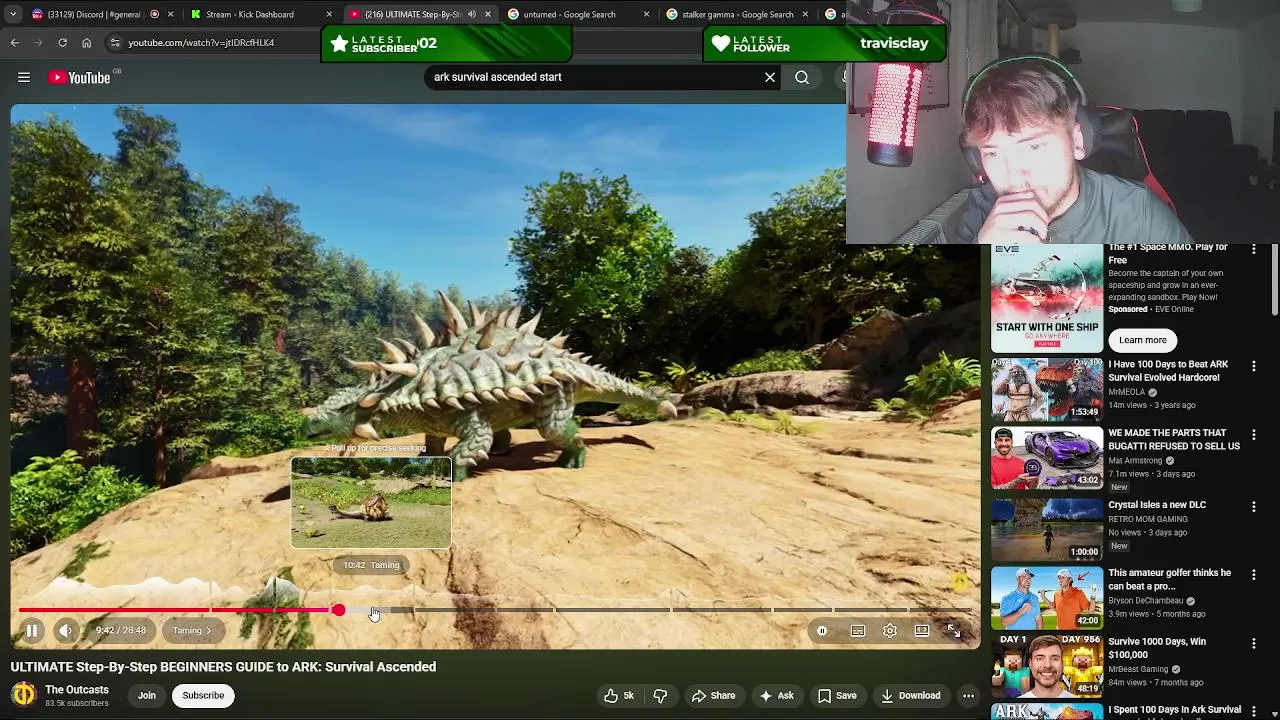Screen dimensions: 1280x720
Task: Go forward with the browser forward arrow
Action: [38, 43]
